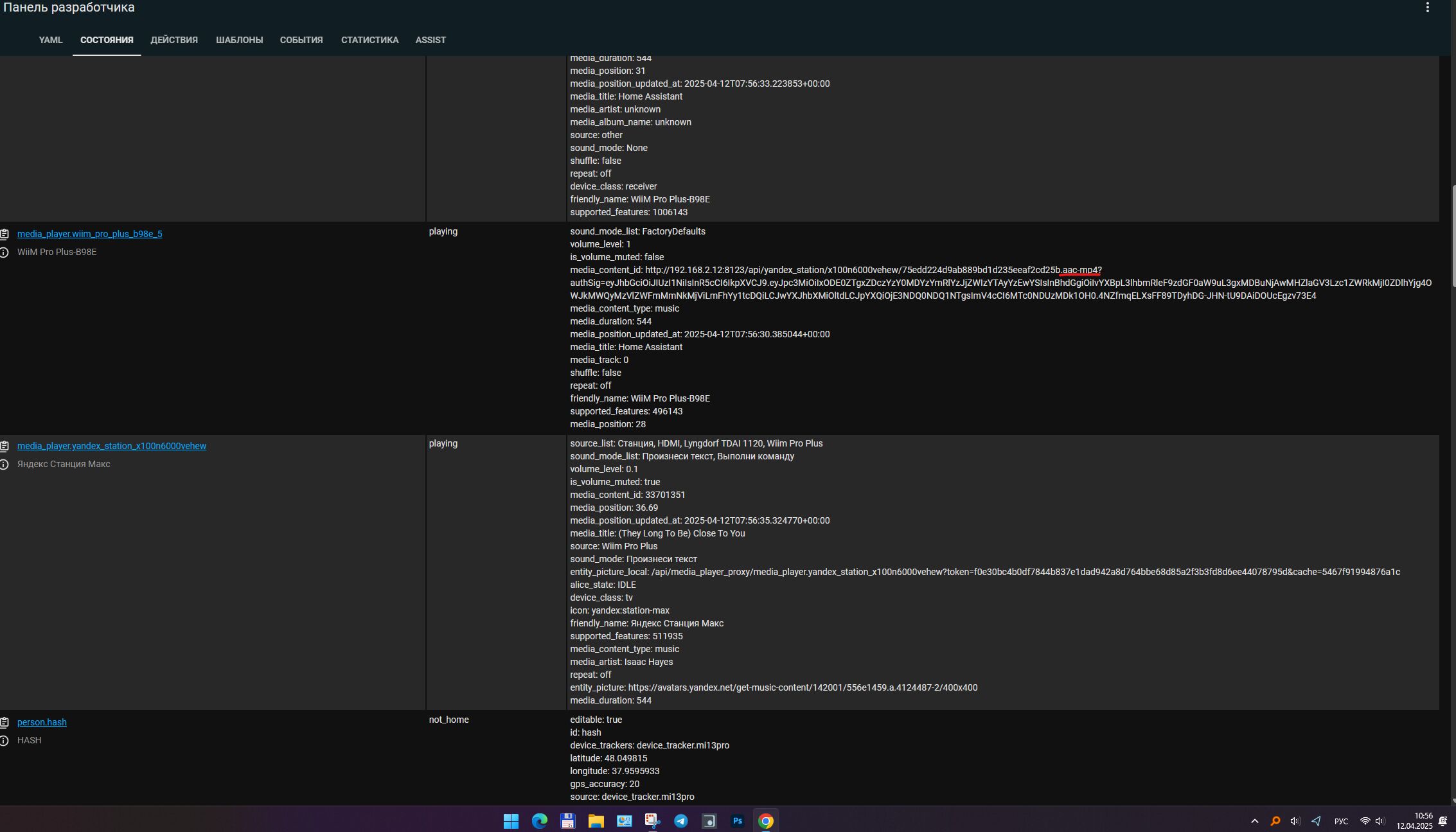
Task: Click 'sound_mode_list: FactoryDefaults' text
Action: tap(637, 231)
